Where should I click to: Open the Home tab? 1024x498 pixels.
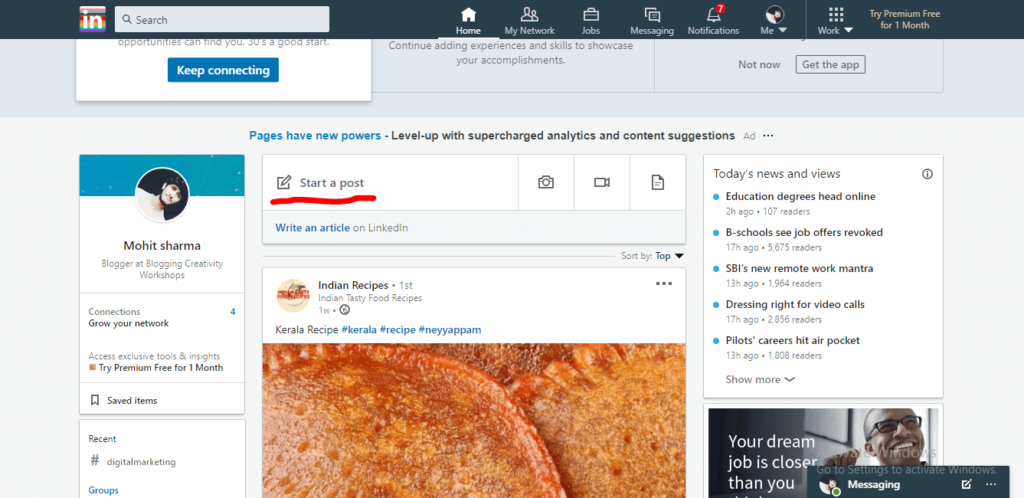click(x=468, y=22)
